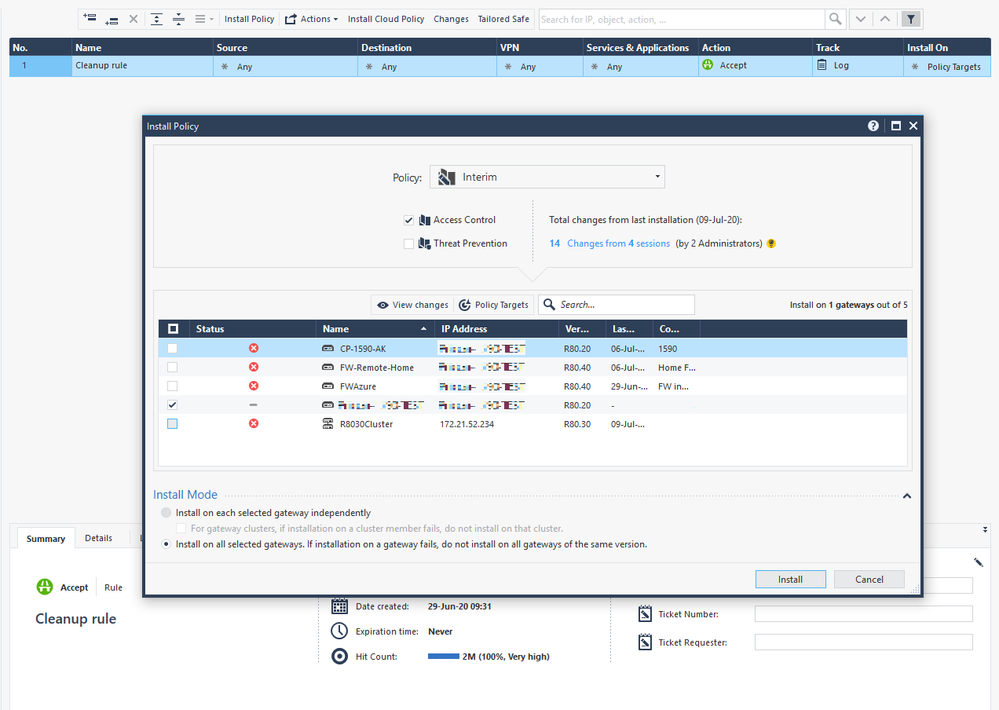
Task: Tick the R8030Cluster gateway checkbox
Action: [x=173, y=424]
